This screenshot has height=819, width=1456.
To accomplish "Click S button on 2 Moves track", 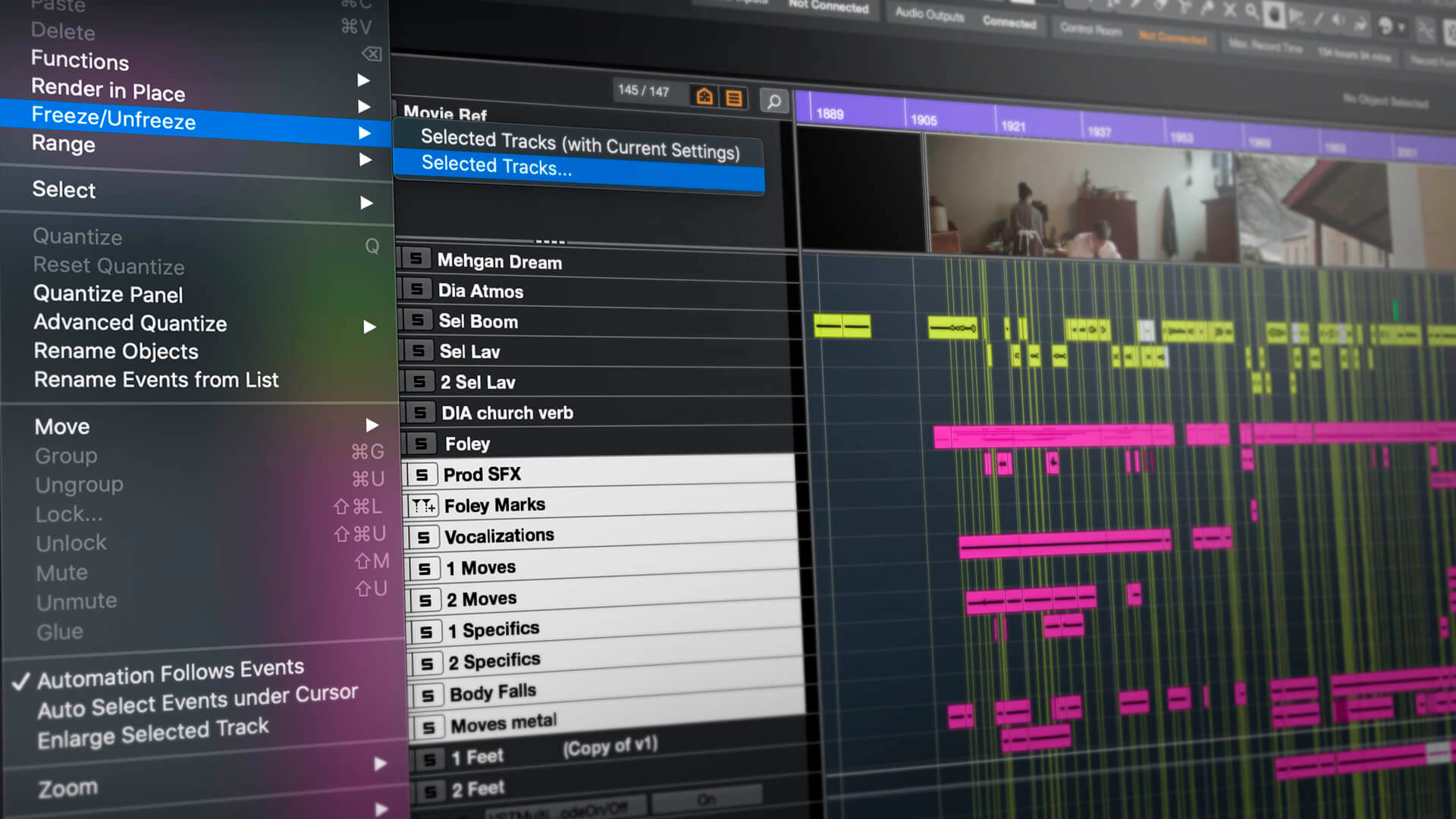I will coord(425,601).
